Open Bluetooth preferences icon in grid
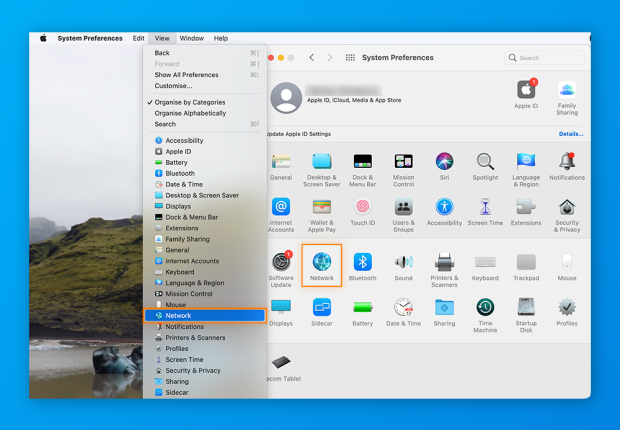 (362, 262)
